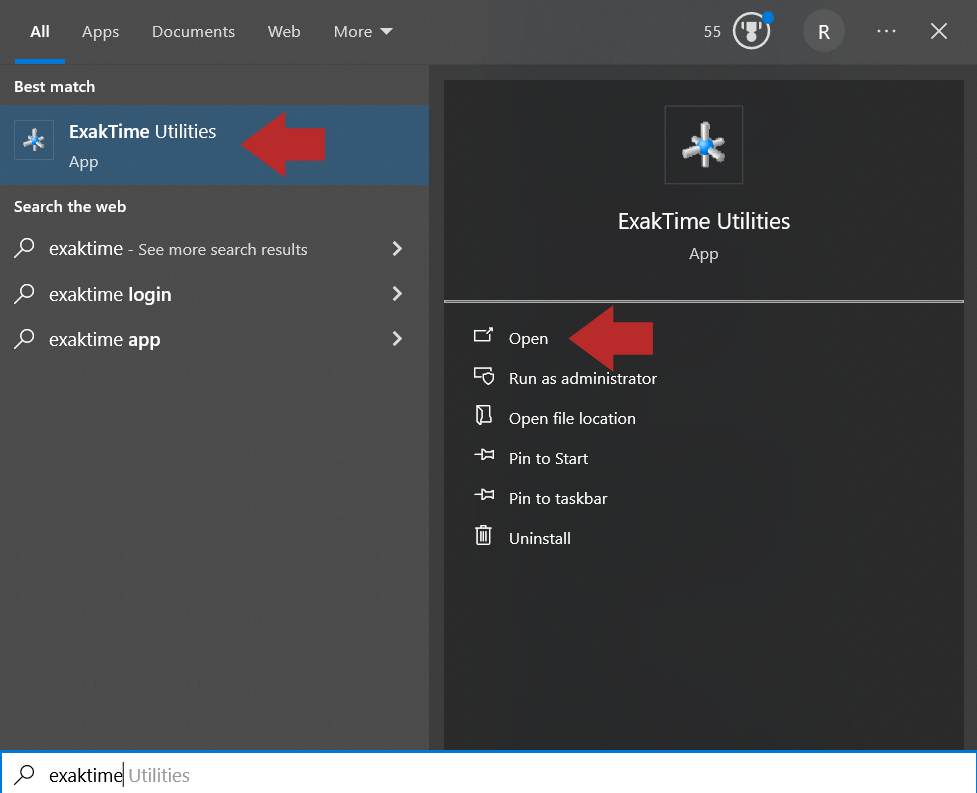This screenshot has width=977, height=793.
Task: Click magnifier icon beside 'exaktime login'
Action: [24, 293]
